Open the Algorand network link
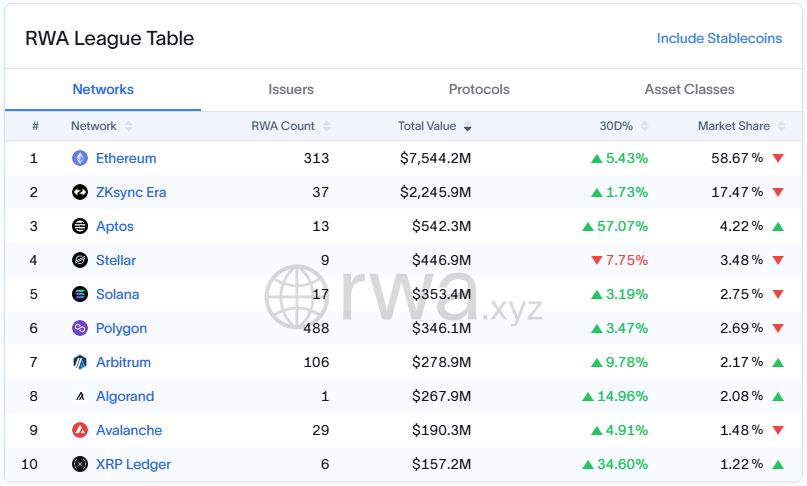Viewport: 807px width, 486px height. tap(125, 396)
